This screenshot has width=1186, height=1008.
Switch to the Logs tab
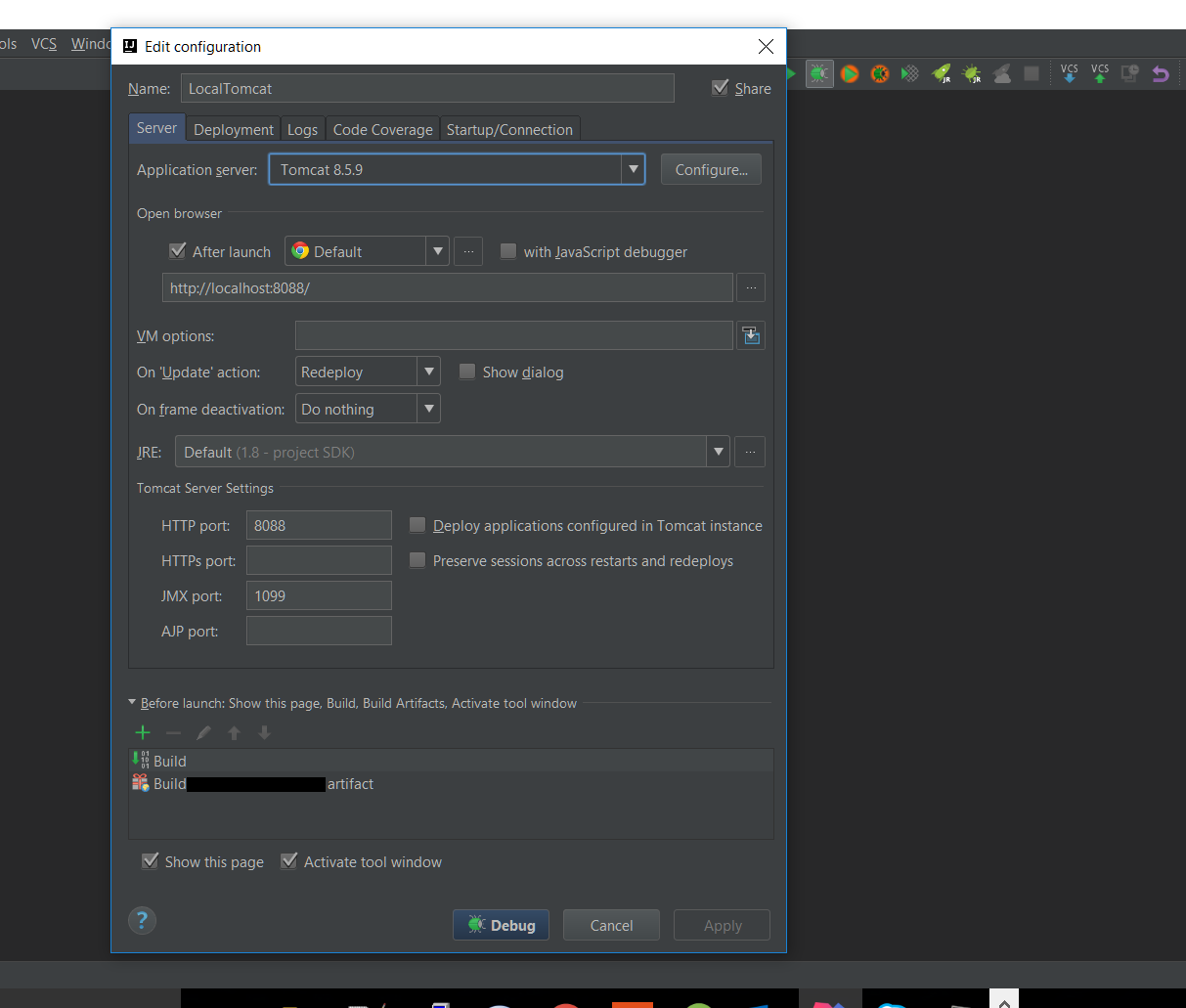(x=302, y=129)
